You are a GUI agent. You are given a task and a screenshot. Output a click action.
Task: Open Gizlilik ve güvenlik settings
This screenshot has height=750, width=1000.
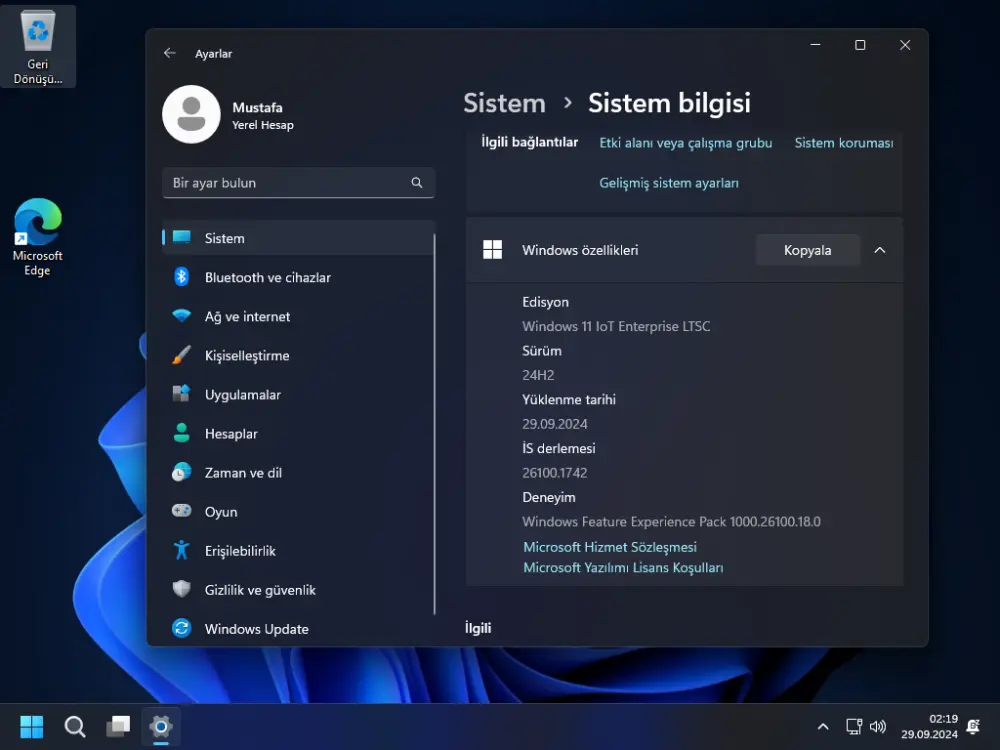(298, 590)
